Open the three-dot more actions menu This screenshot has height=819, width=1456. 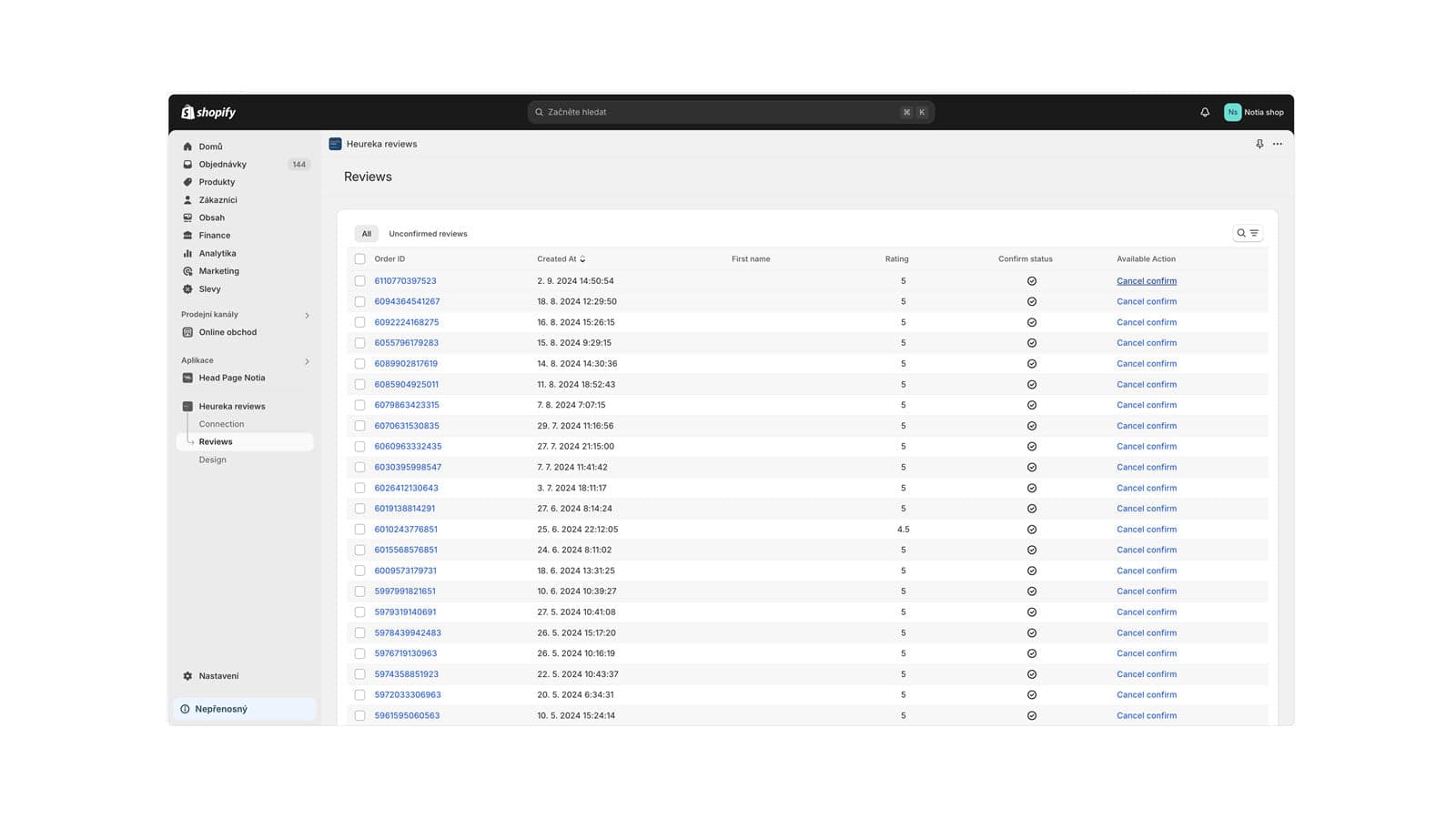pyautogui.click(x=1278, y=144)
